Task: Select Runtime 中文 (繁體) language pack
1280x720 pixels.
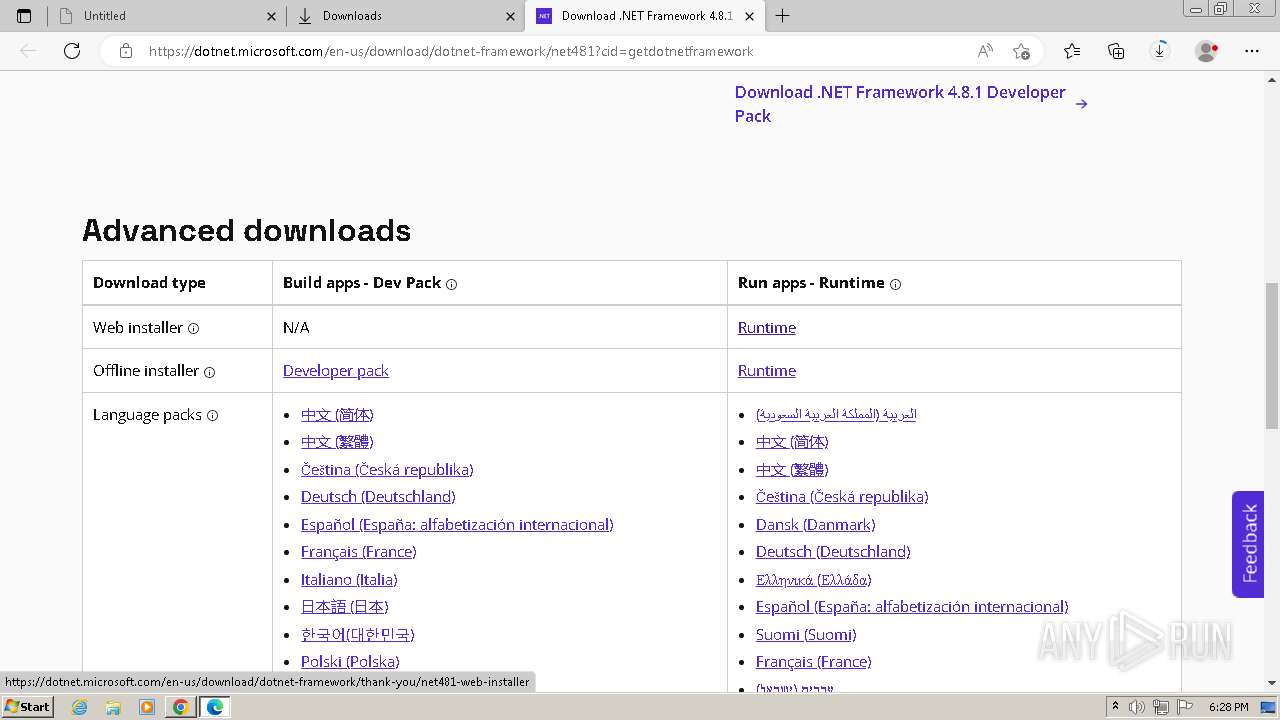Action: (x=792, y=469)
